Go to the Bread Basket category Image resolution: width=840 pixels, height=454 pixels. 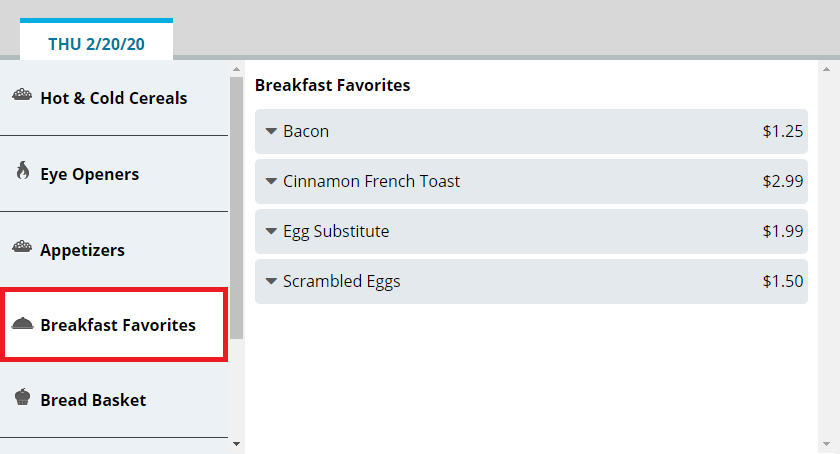(x=93, y=400)
